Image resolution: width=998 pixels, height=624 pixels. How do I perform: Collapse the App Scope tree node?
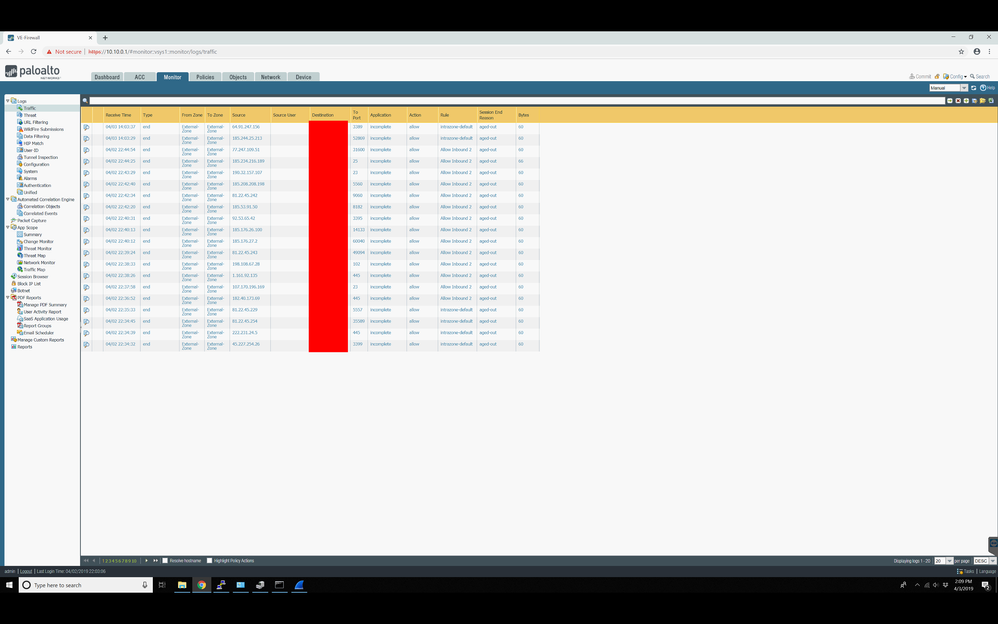click(x=8, y=227)
